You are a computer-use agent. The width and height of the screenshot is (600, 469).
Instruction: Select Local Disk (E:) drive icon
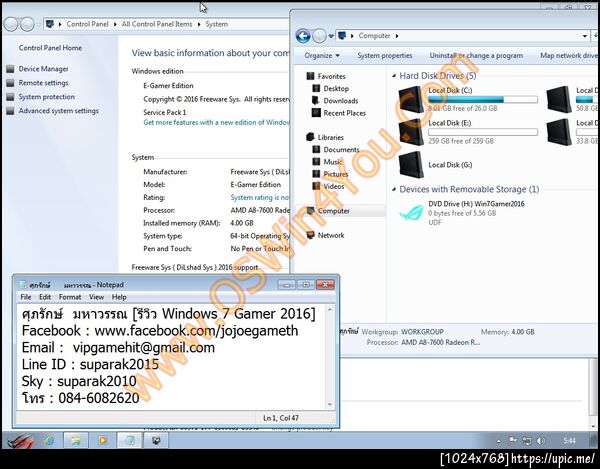pyautogui.click(x=411, y=132)
